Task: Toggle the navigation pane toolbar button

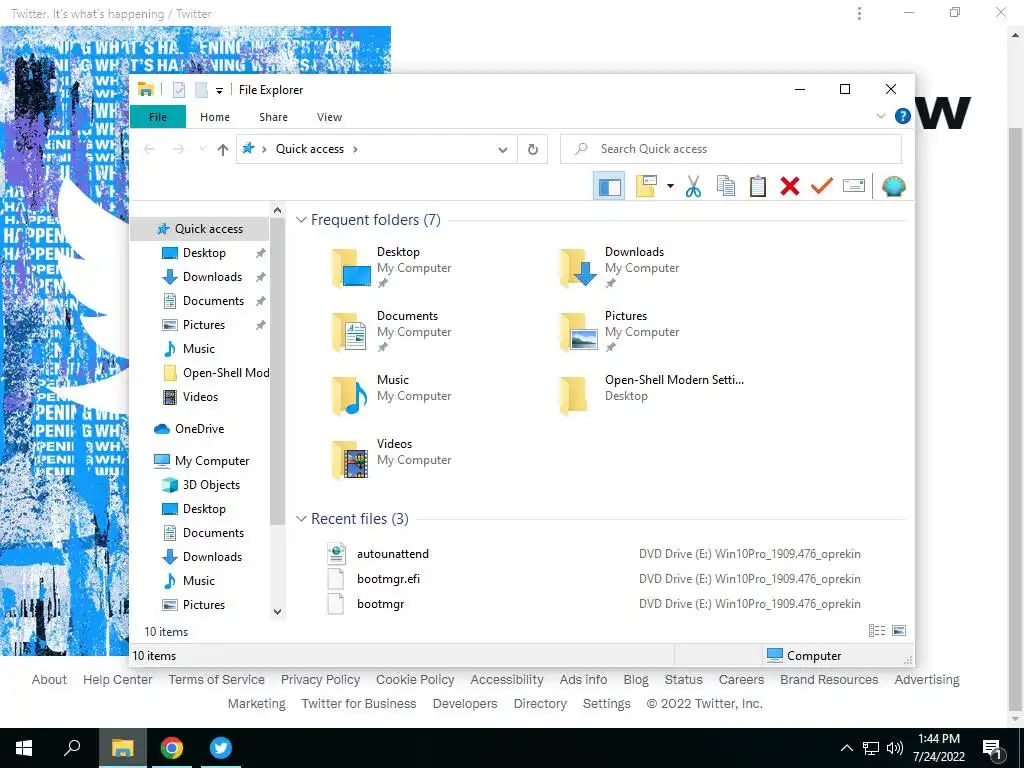Action: point(609,187)
